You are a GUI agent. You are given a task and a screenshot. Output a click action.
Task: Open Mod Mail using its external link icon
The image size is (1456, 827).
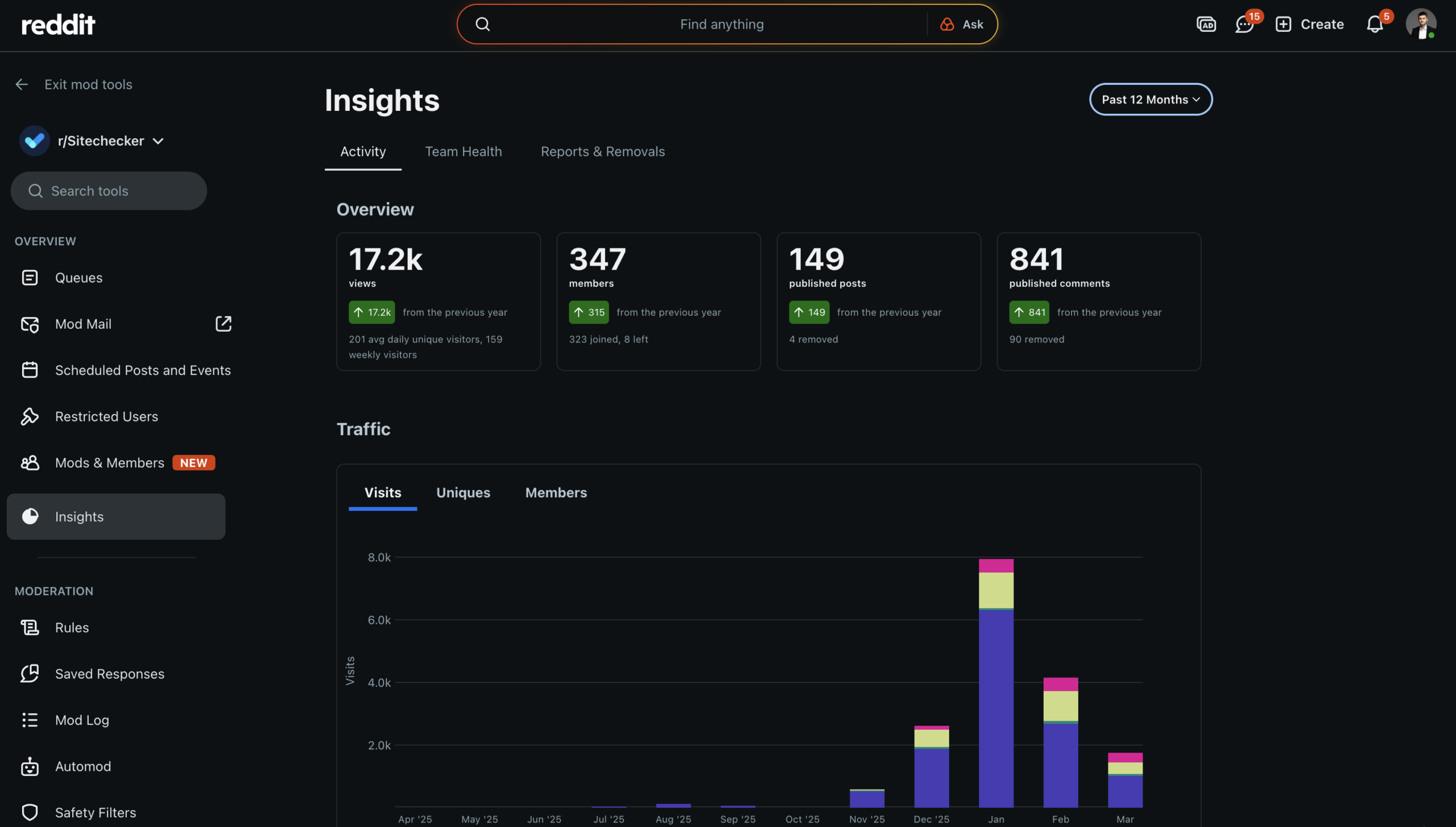coord(224,324)
